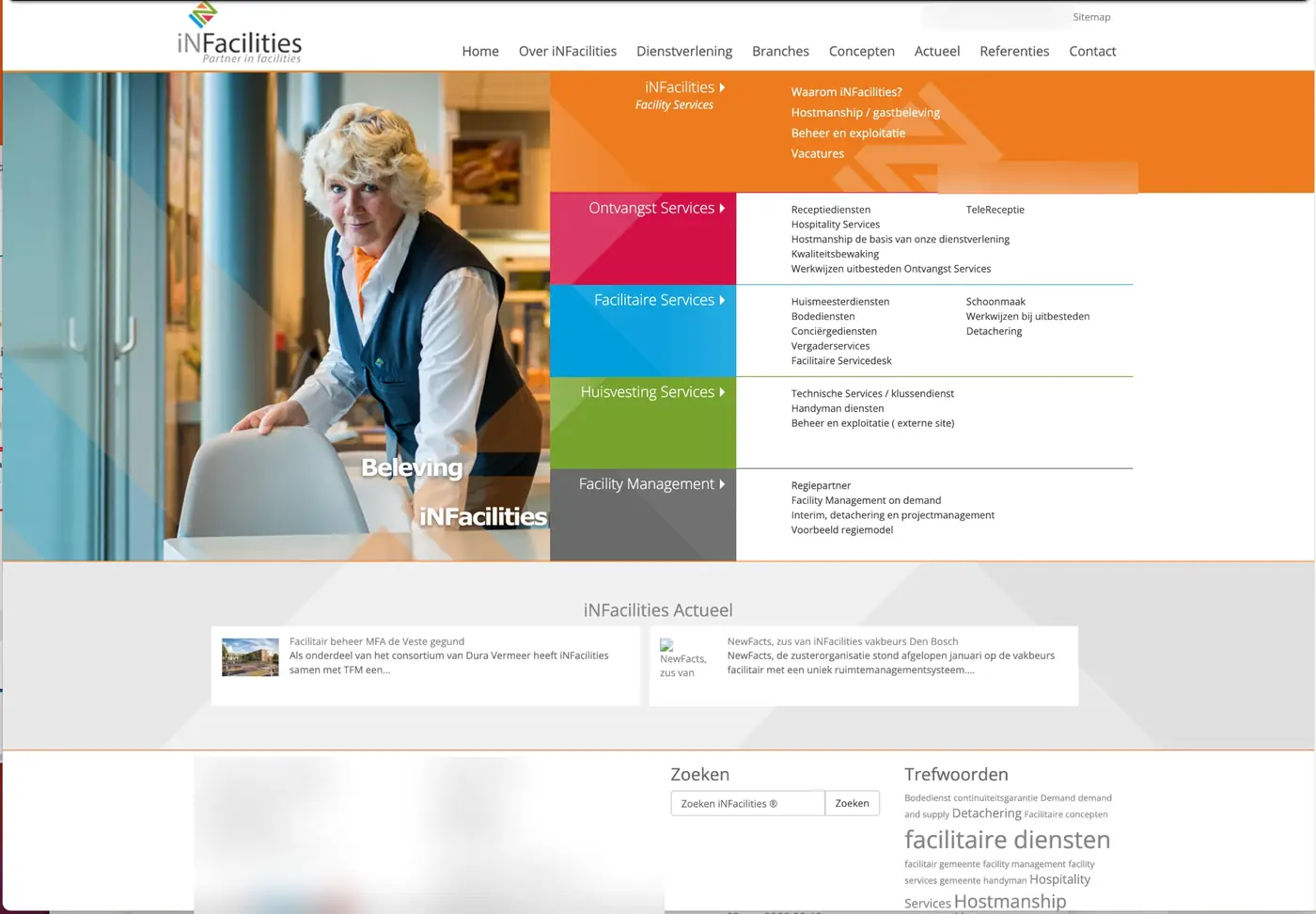Open Facilitair beheer MFA de Veste gegund
The height and width of the screenshot is (914, 1316).
(377, 641)
